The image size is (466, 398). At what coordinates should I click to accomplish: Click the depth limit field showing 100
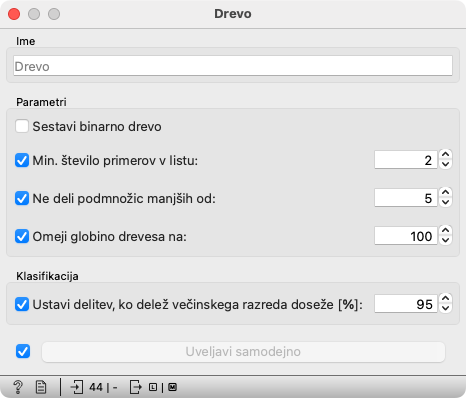pos(406,236)
